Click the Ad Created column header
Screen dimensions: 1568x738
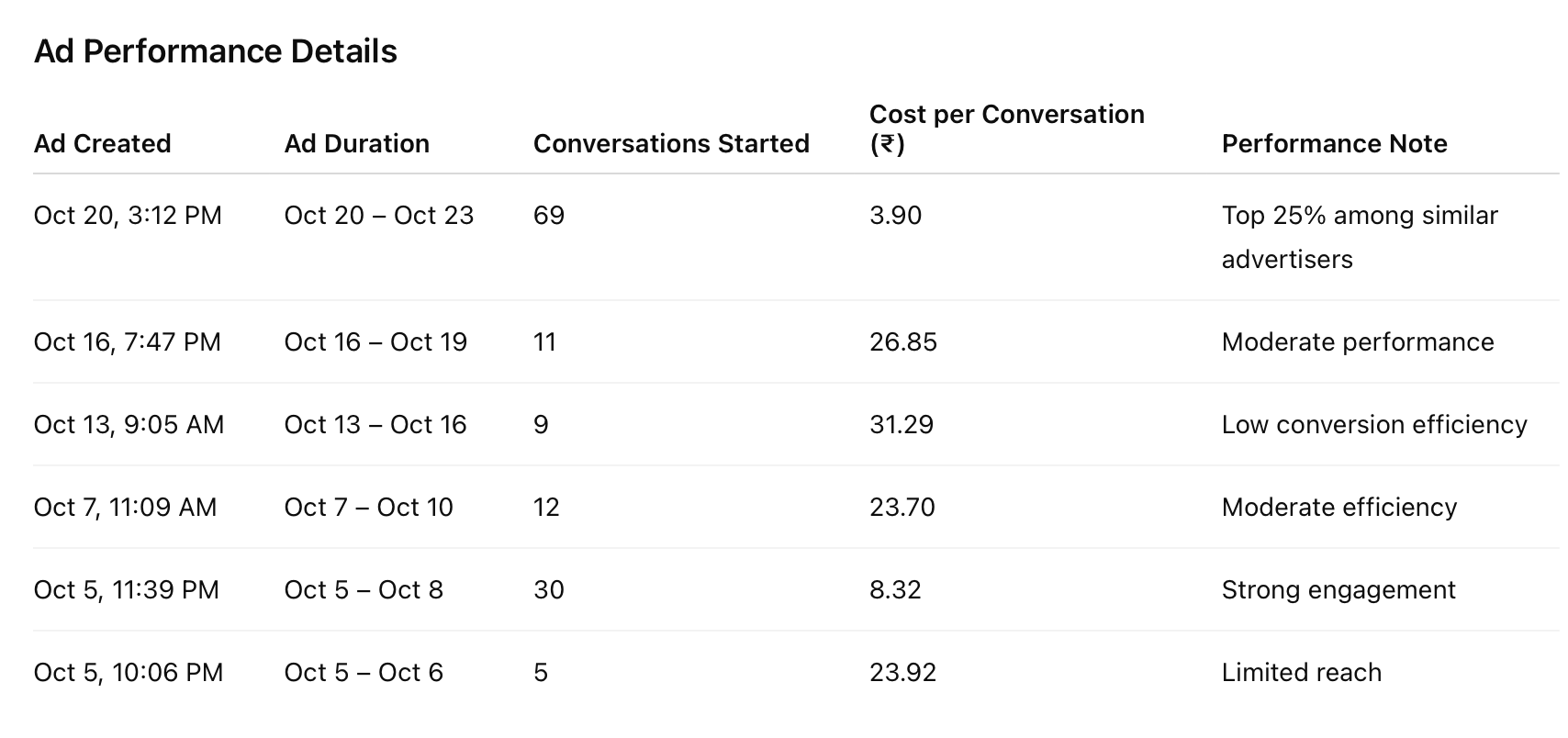102,143
